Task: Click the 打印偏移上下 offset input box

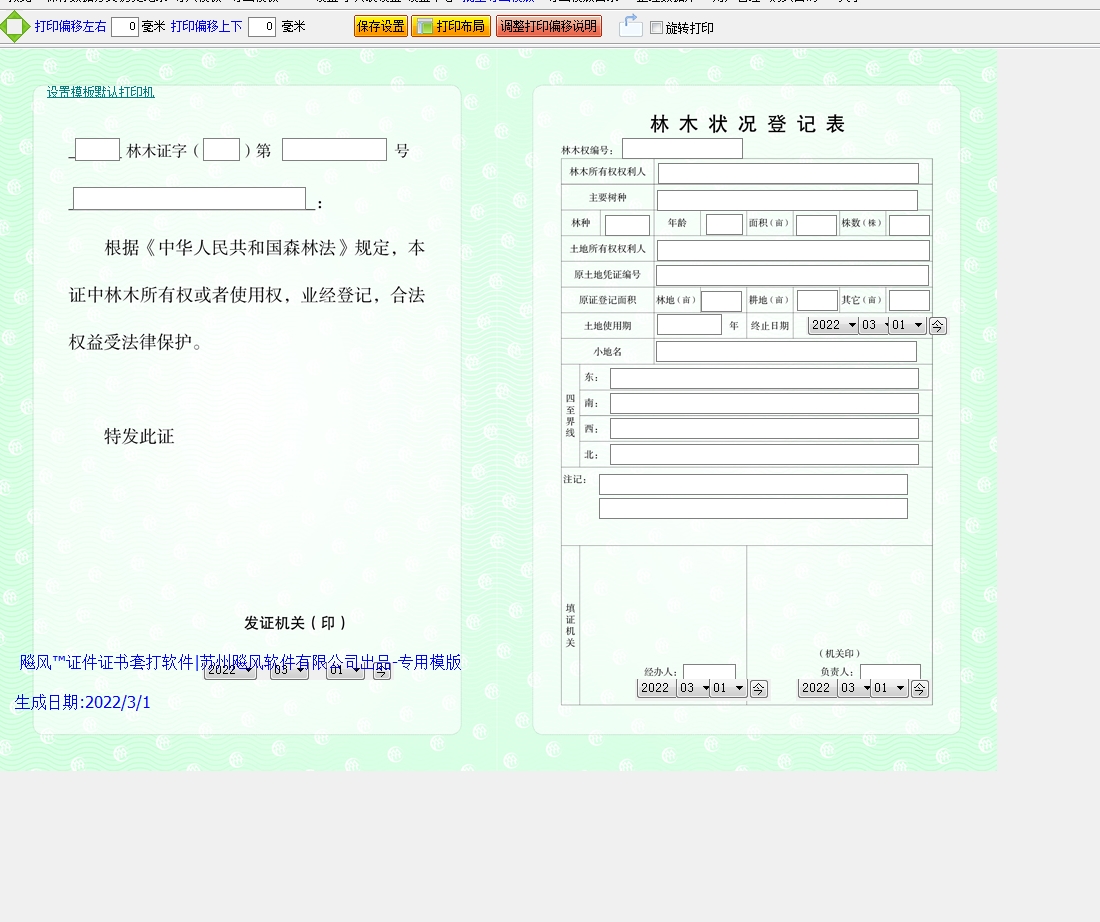Action: (x=262, y=27)
